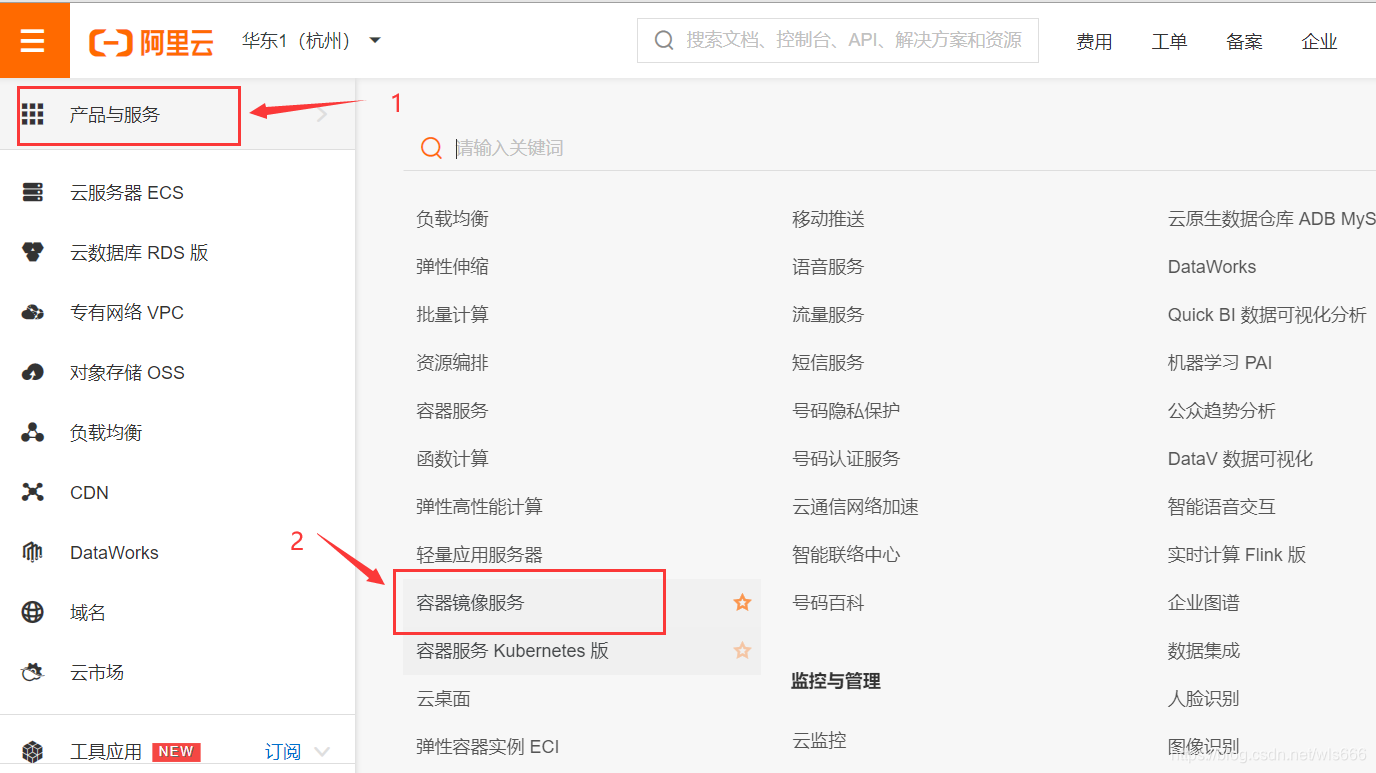Open 容器服务 in the product list
Image resolution: width=1376 pixels, height=773 pixels.
point(452,411)
